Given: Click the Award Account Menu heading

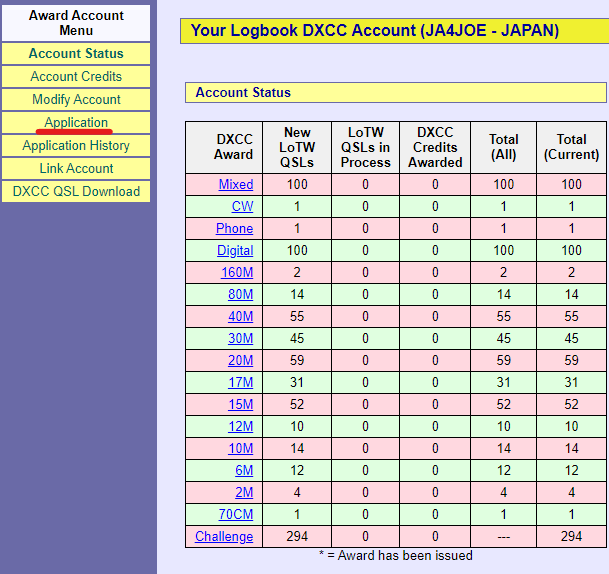Looking at the screenshot, I should point(76,23).
